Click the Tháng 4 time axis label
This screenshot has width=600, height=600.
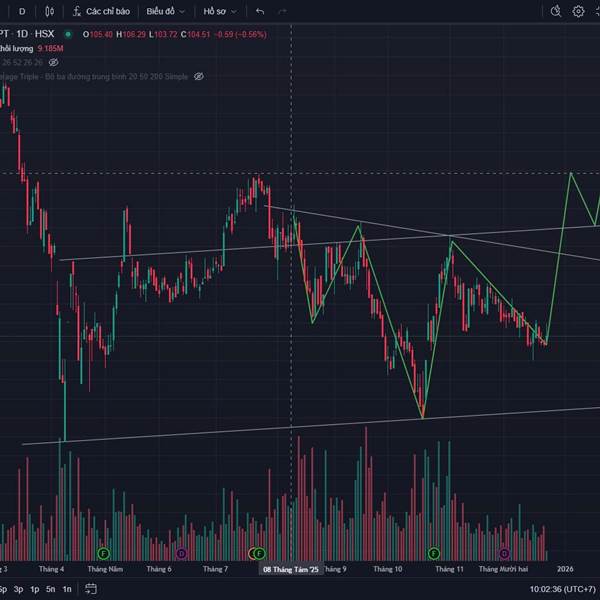tap(51, 569)
